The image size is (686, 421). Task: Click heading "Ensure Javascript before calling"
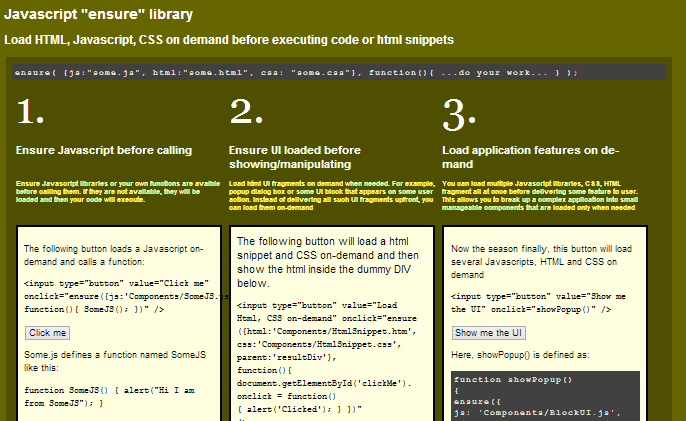click(x=104, y=150)
